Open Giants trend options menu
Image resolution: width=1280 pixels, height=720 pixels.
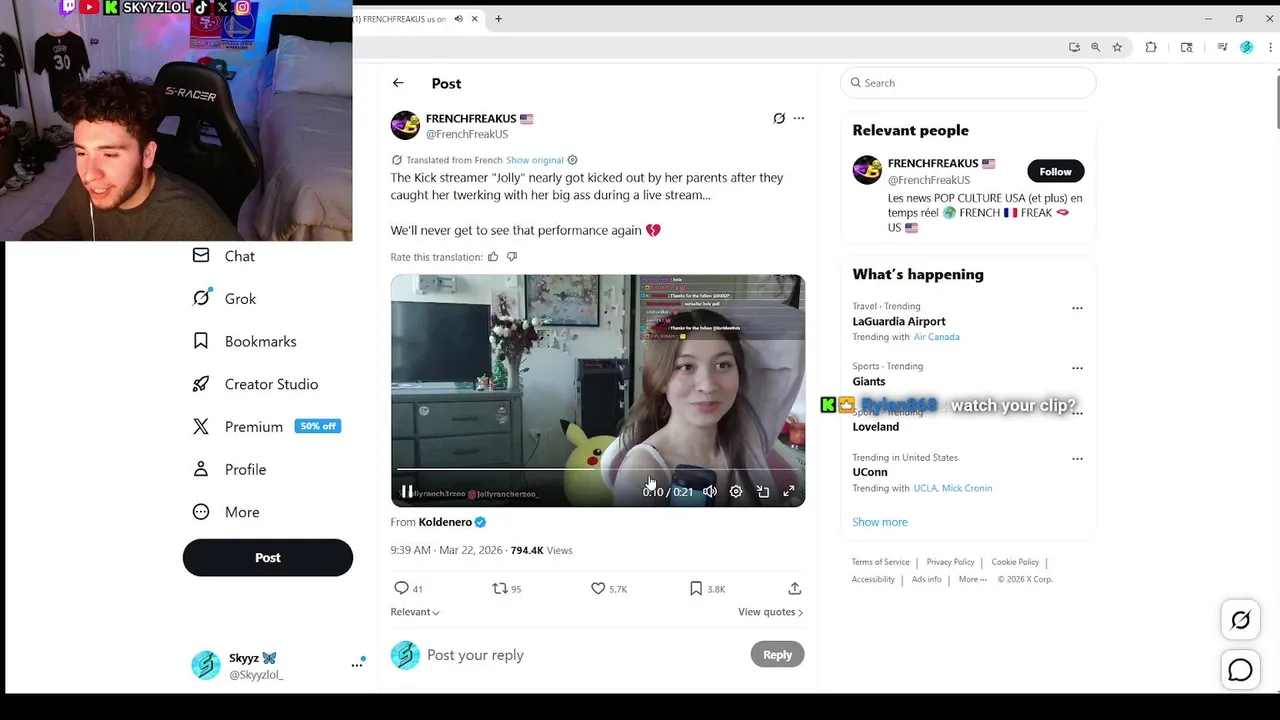pyautogui.click(x=1077, y=368)
